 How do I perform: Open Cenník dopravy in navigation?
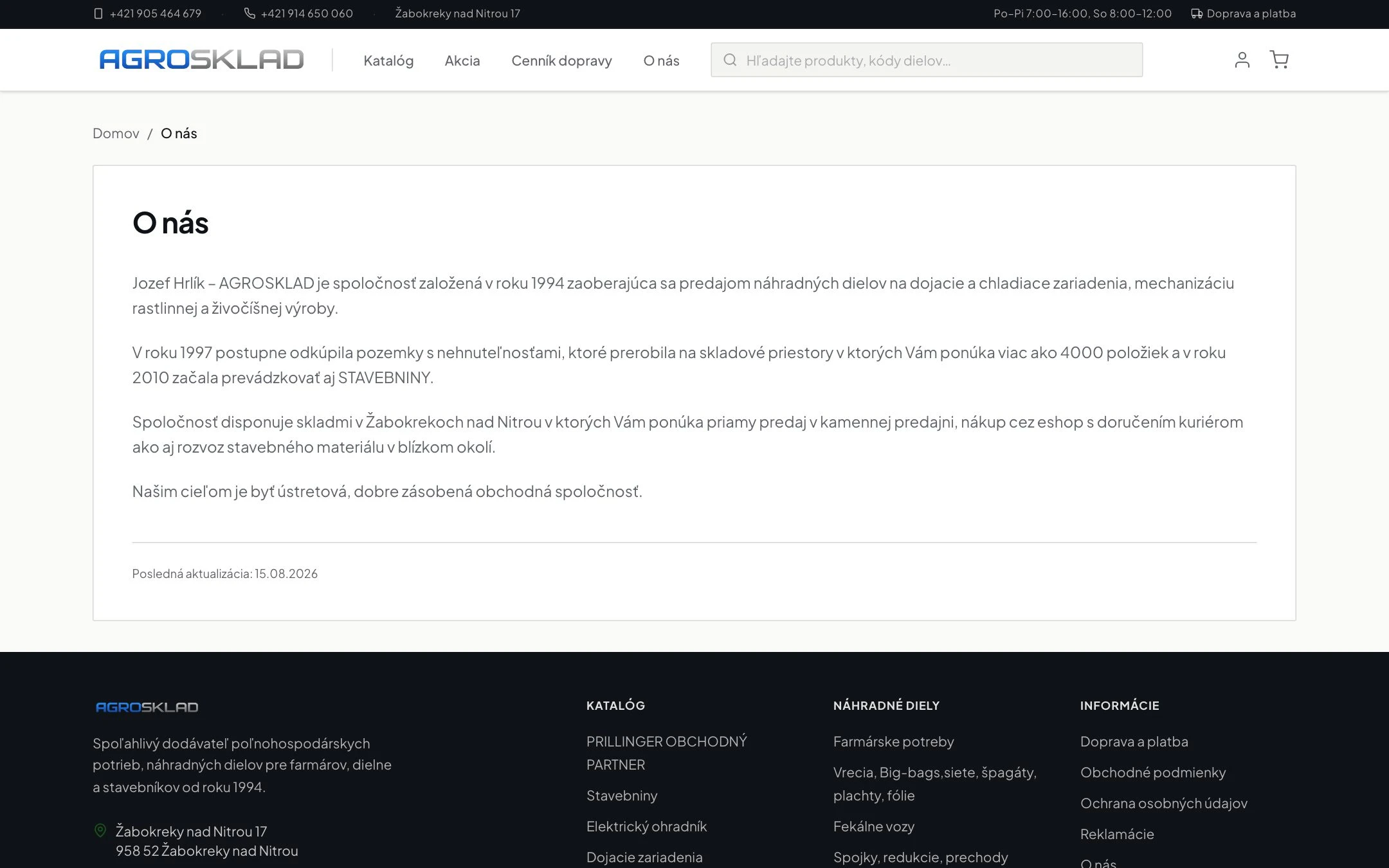pyautogui.click(x=561, y=60)
